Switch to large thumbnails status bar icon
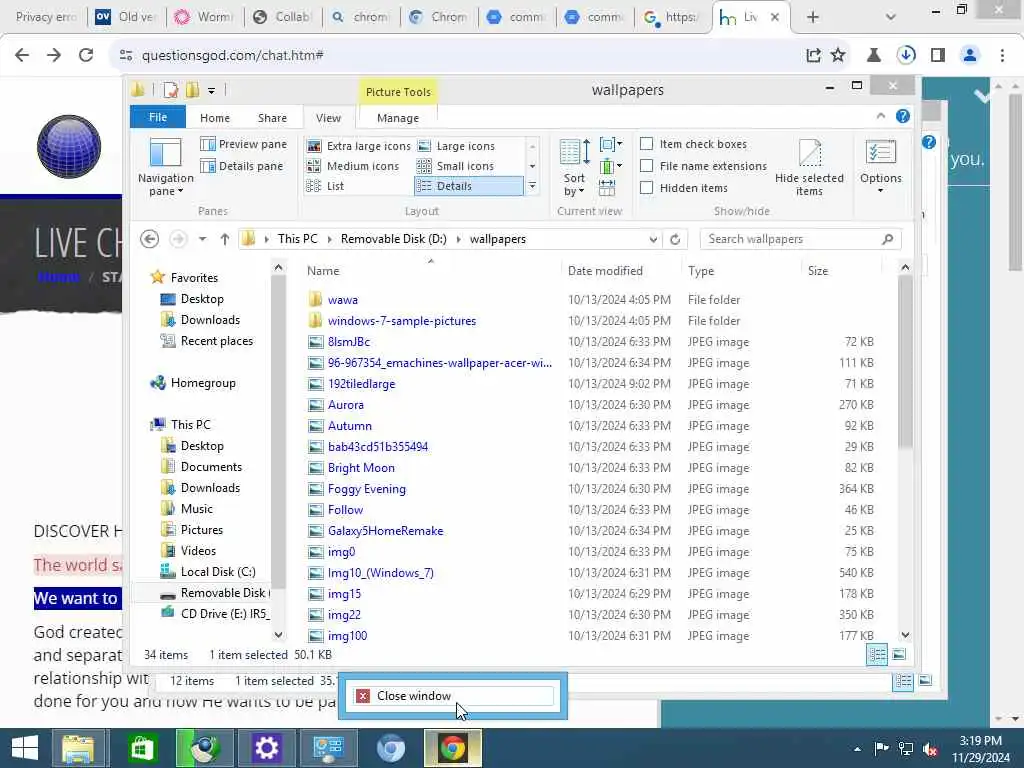1024x768 pixels. tap(899, 654)
